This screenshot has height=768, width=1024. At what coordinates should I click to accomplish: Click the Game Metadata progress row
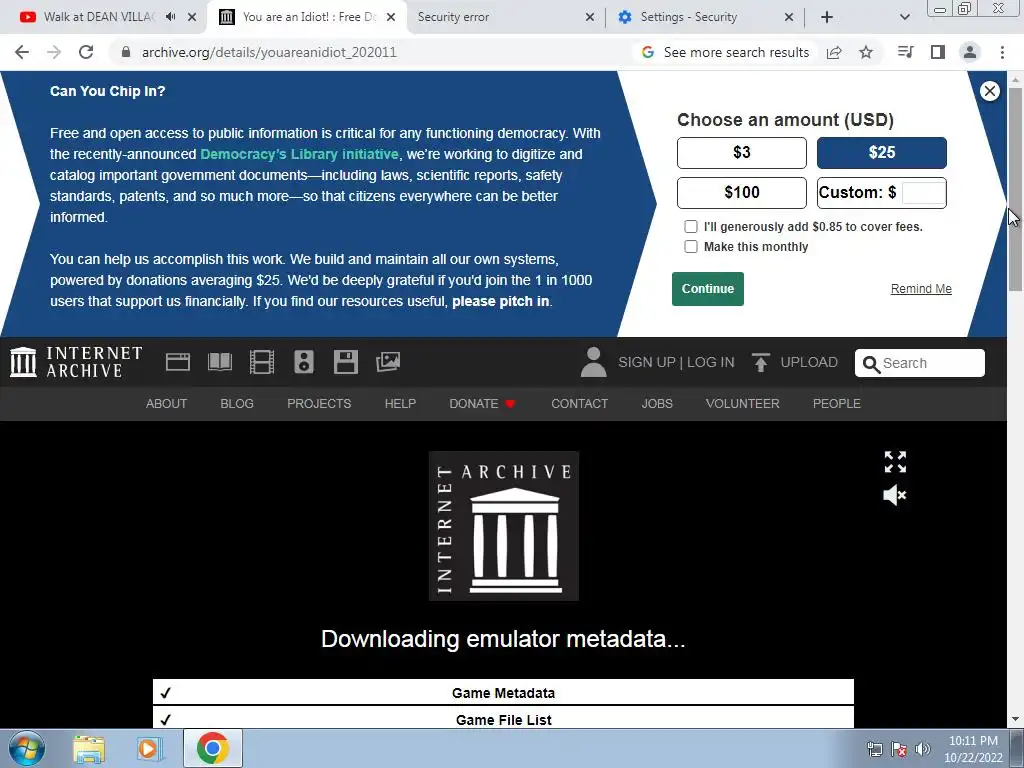tap(504, 692)
